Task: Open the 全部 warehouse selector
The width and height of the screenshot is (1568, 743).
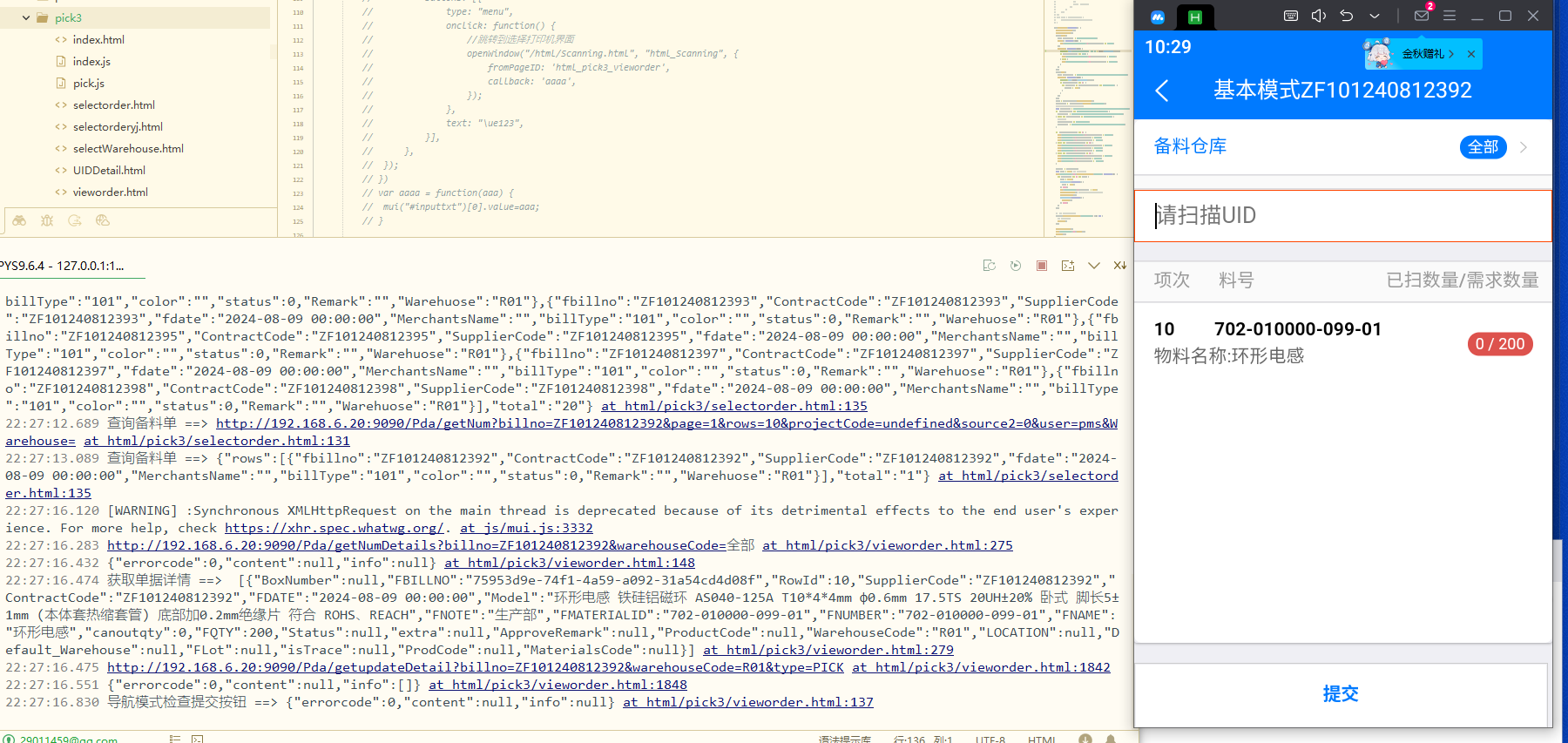Action: click(1483, 147)
